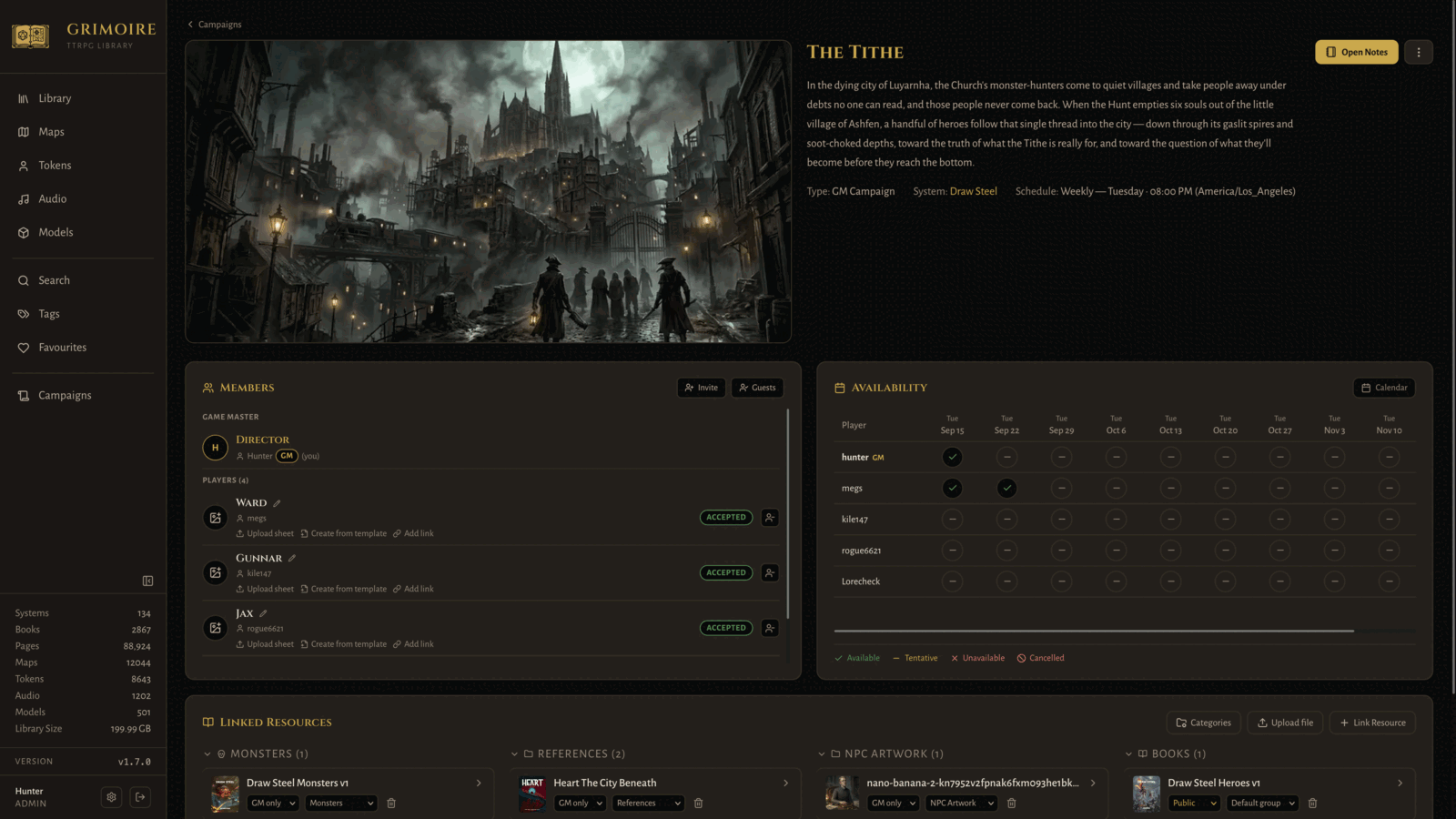Click Draw Steel Monsters v1 thumbnail
Image resolution: width=1456 pixels, height=819 pixels.
click(x=225, y=794)
